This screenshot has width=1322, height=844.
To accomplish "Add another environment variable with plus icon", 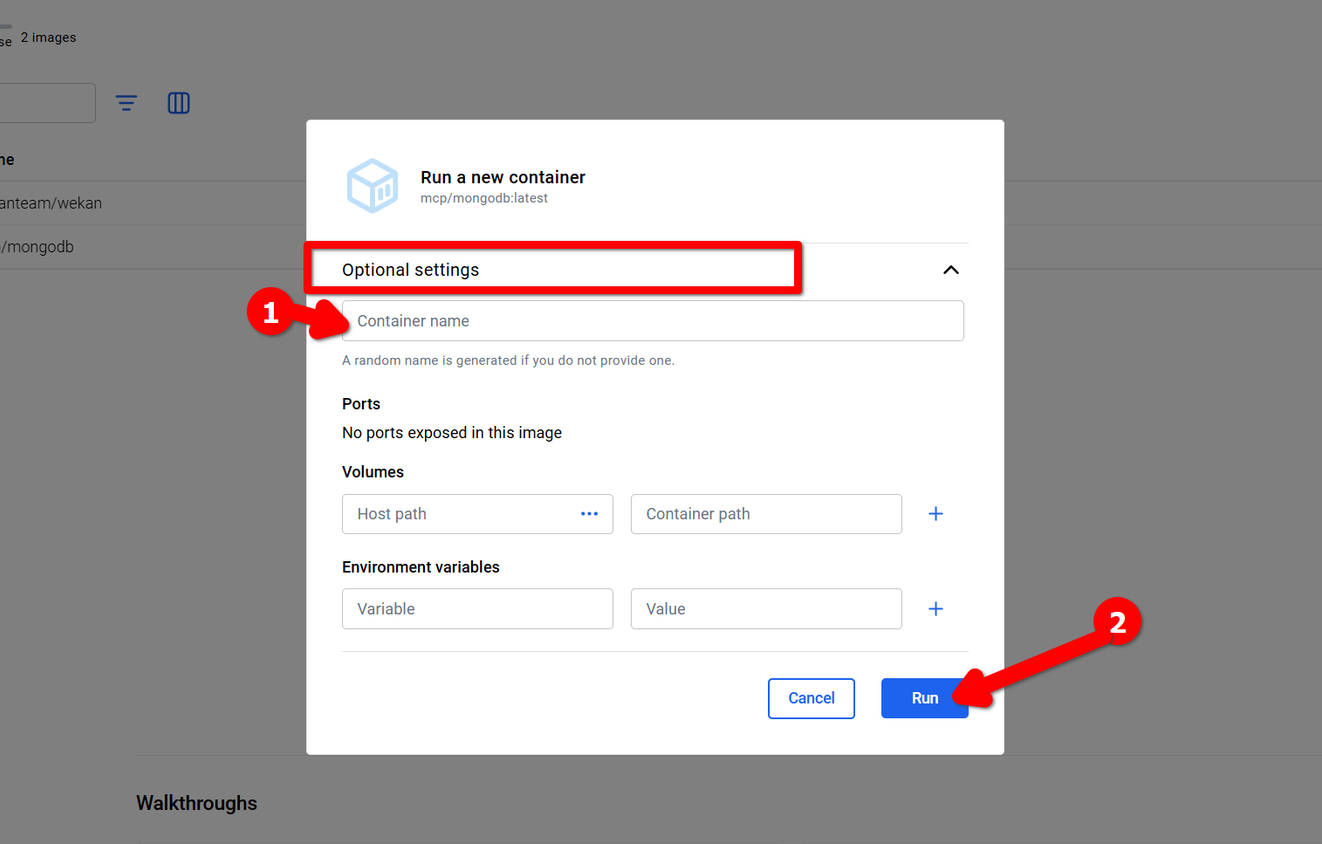I will pyautogui.click(x=936, y=609).
